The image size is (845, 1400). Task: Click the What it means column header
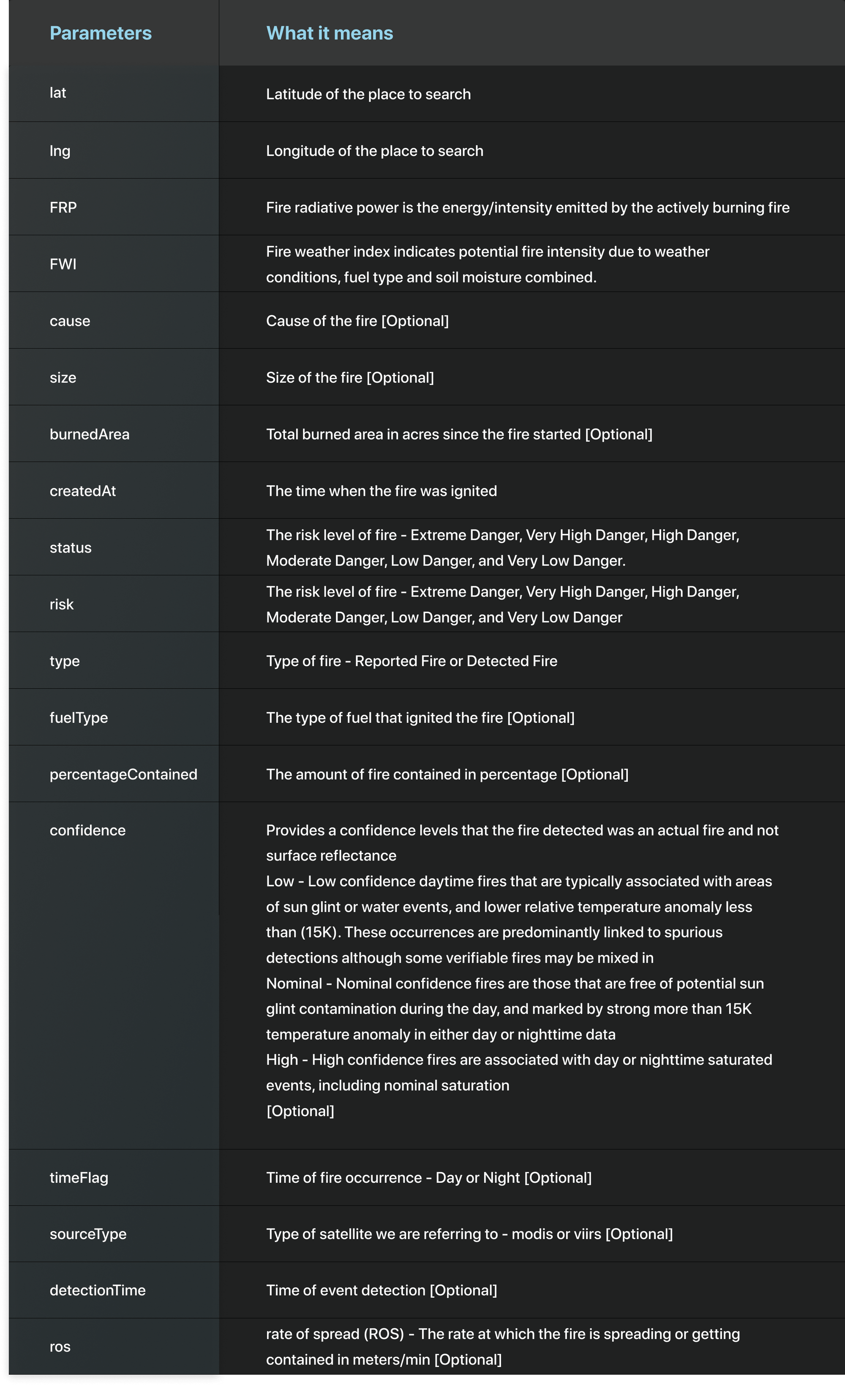[x=330, y=33]
